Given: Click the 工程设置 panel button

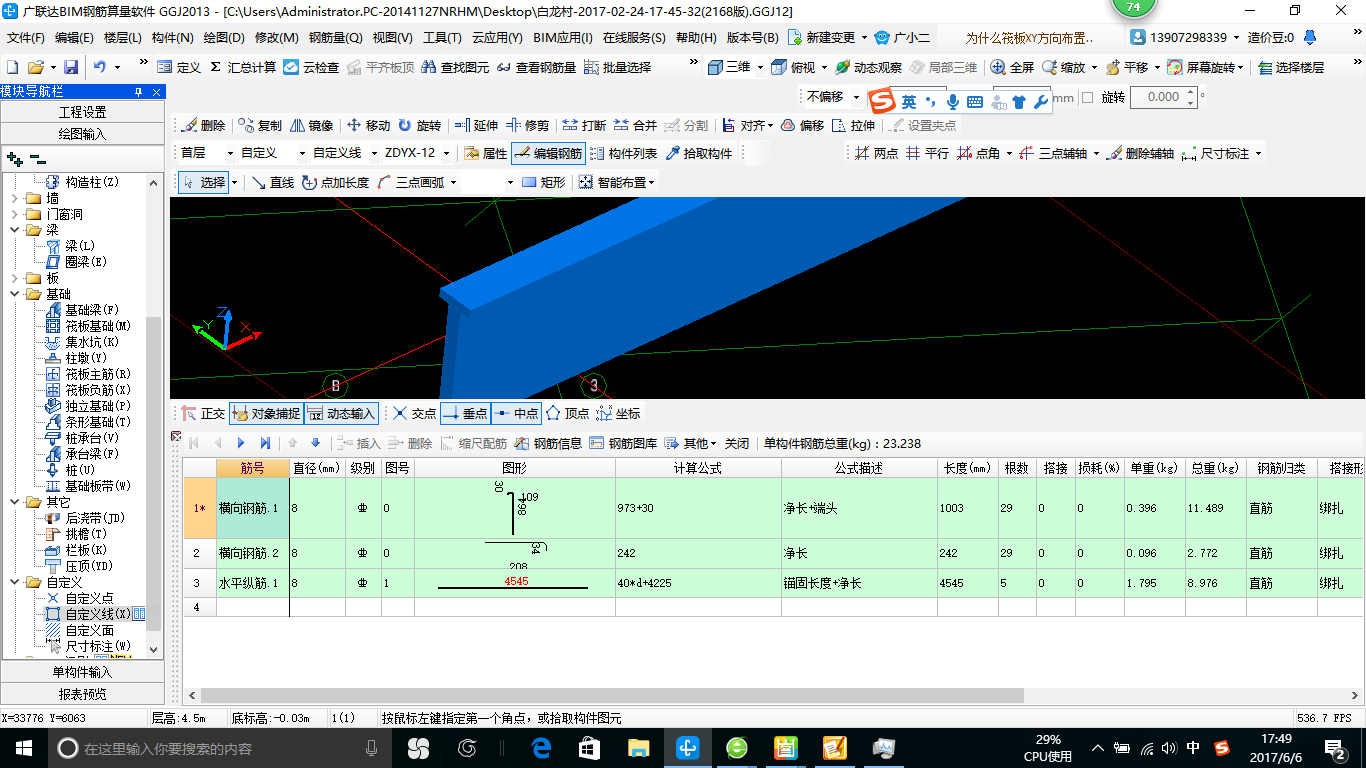Looking at the screenshot, I should (x=82, y=112).
